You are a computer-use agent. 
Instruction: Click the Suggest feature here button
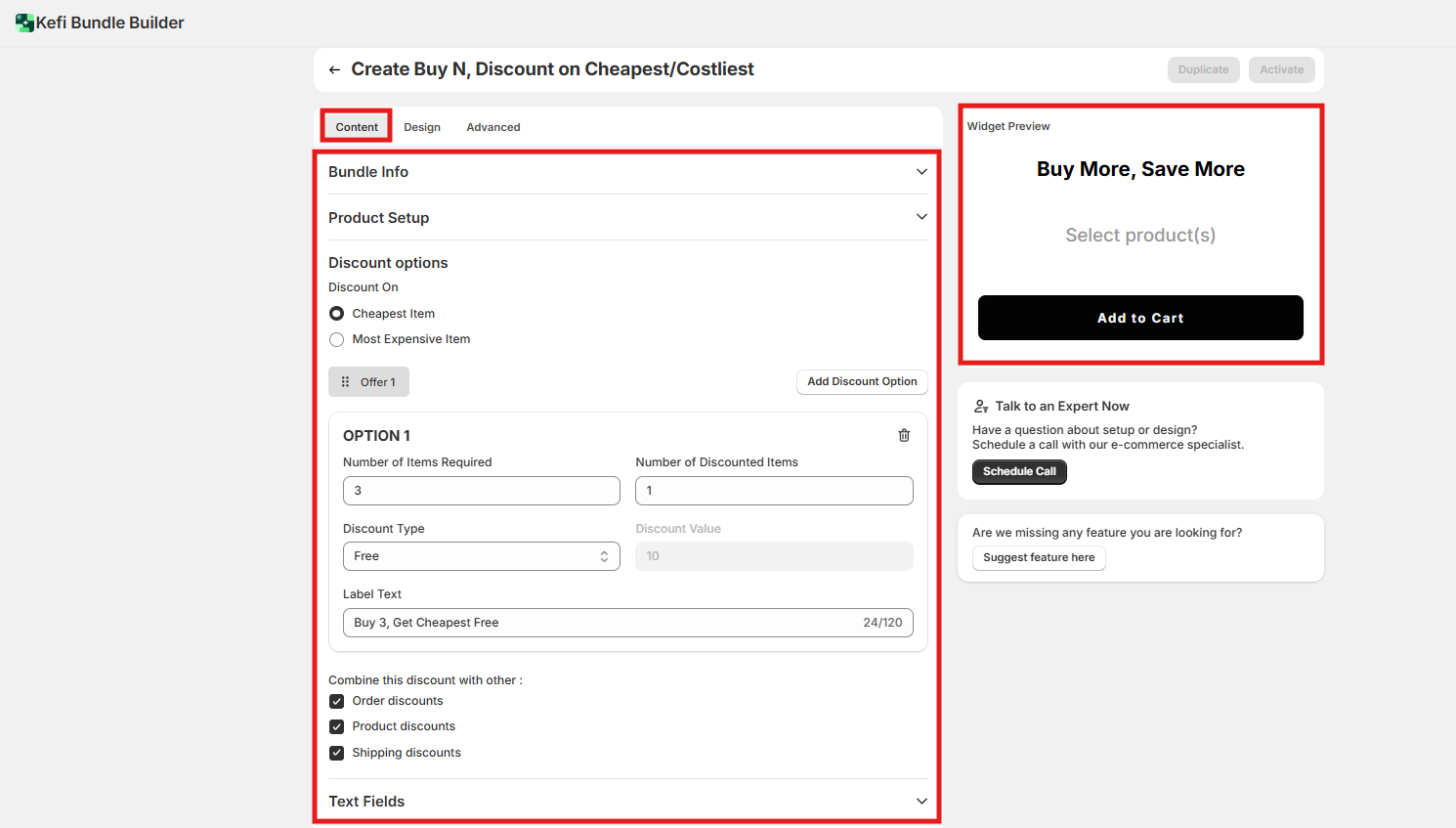click(x=1039, y=558)
